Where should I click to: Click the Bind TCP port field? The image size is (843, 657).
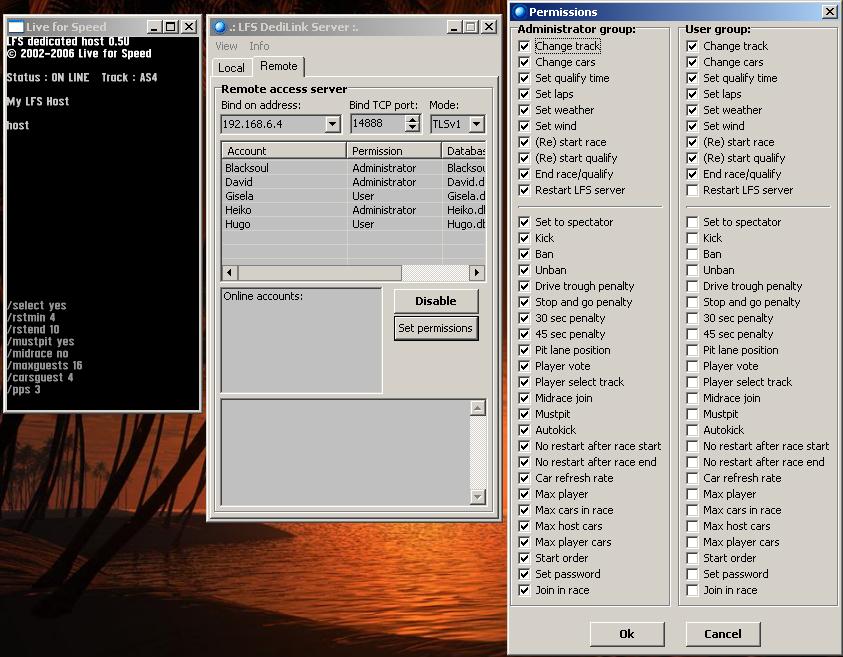click(378, 124)
